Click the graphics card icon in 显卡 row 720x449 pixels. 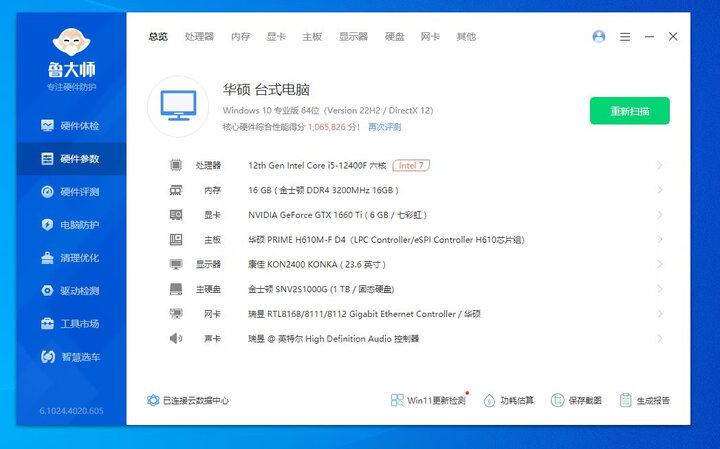pos(176,215)
